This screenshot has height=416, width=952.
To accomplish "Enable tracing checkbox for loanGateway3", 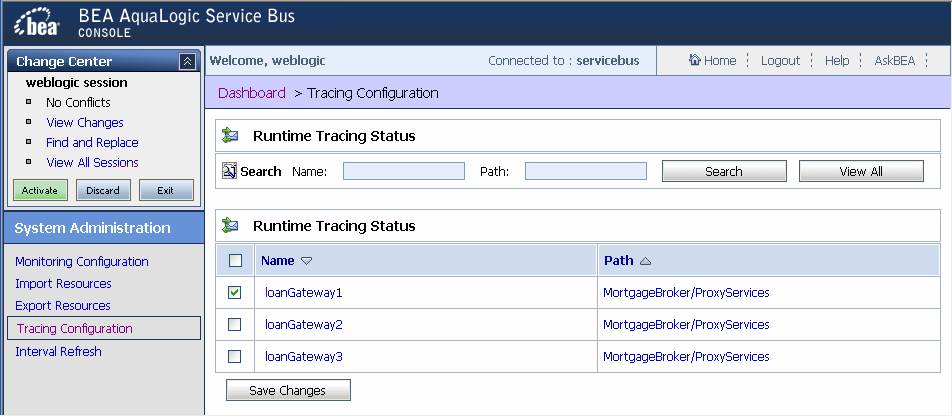I will click(x=234, y=356).
